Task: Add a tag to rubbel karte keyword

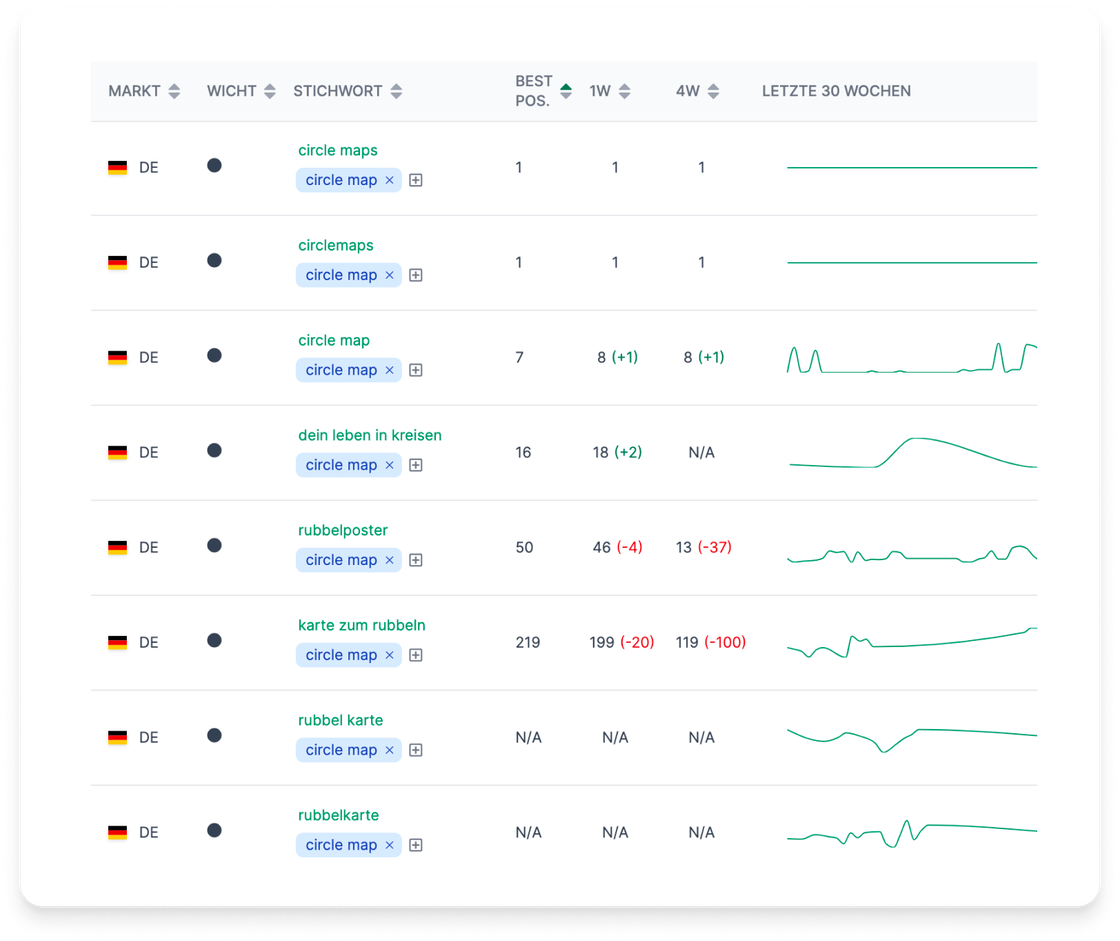Action: coord(416,750)
